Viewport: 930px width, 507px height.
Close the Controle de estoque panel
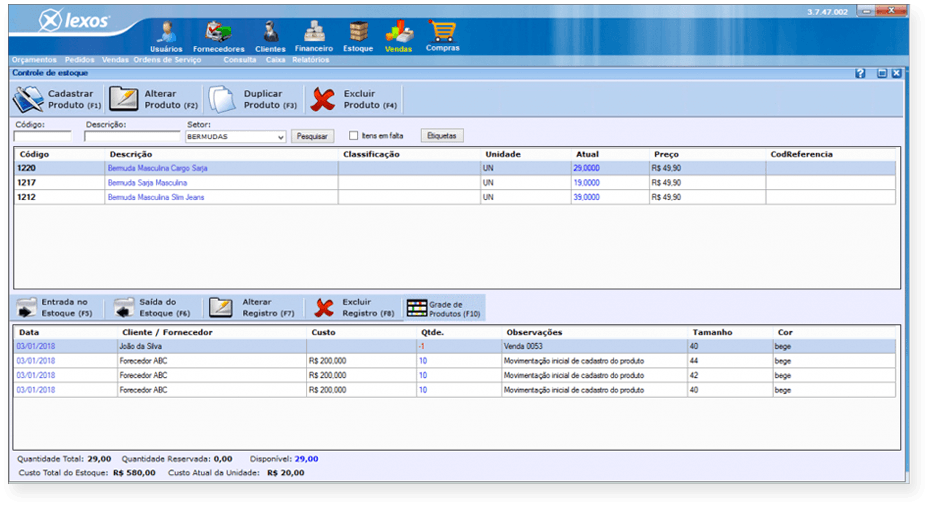pos(896,73)
